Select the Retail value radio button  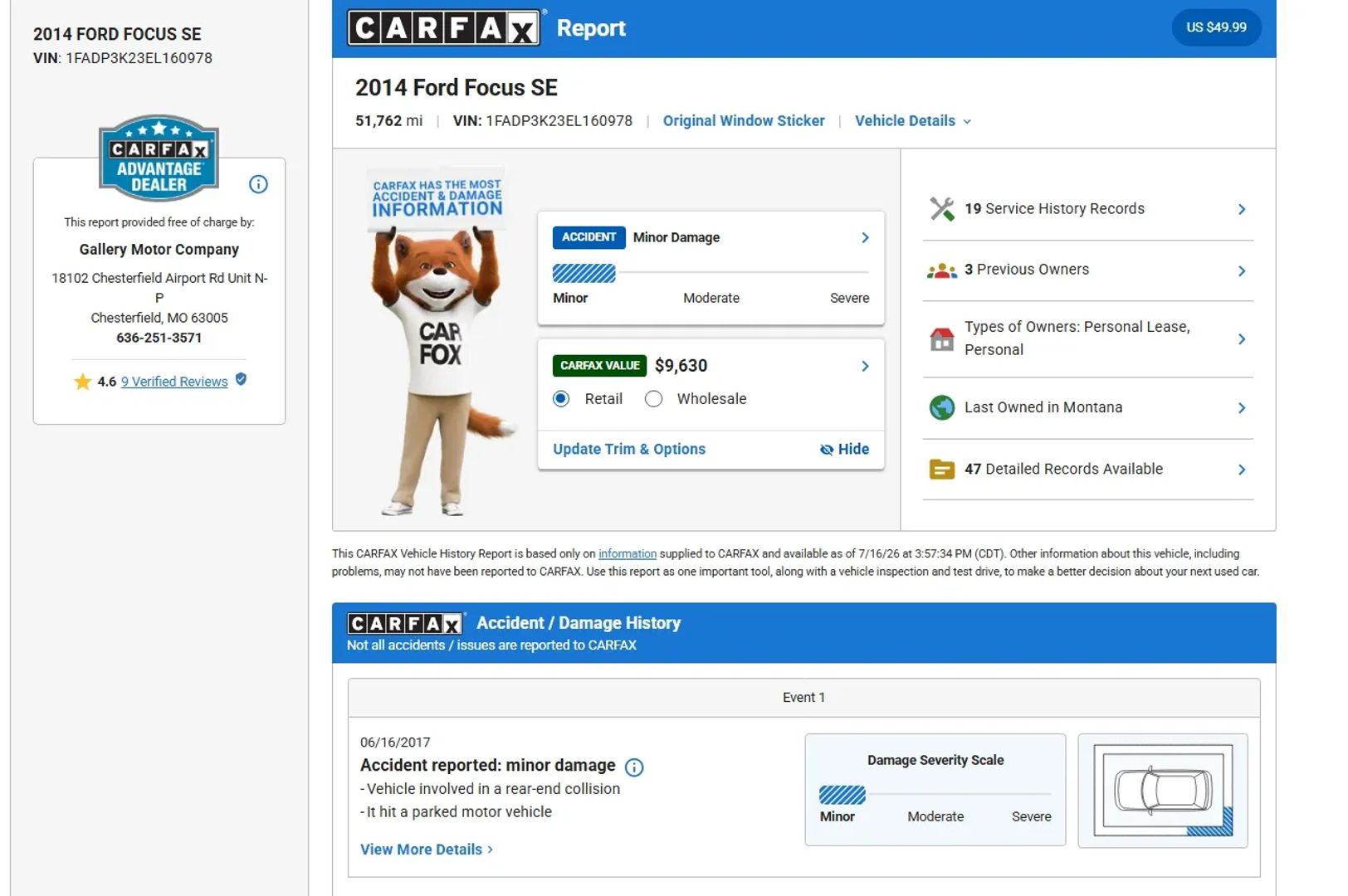point(561,399)
